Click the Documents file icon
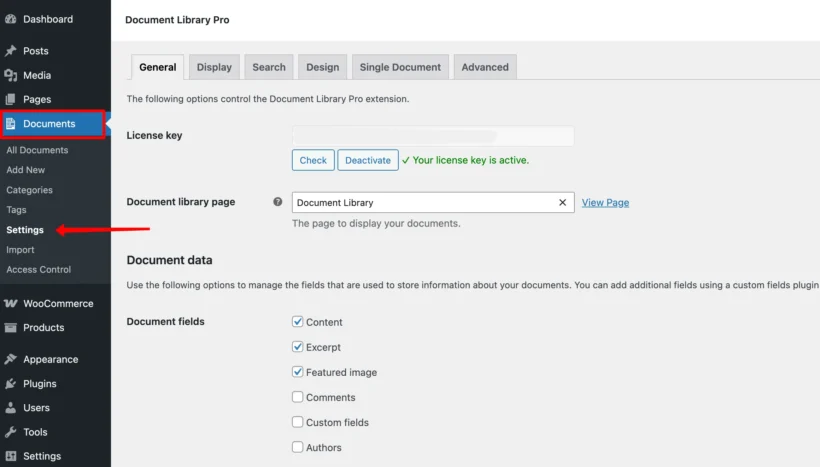Screen dimensions: 820x467 click(10, 124)
